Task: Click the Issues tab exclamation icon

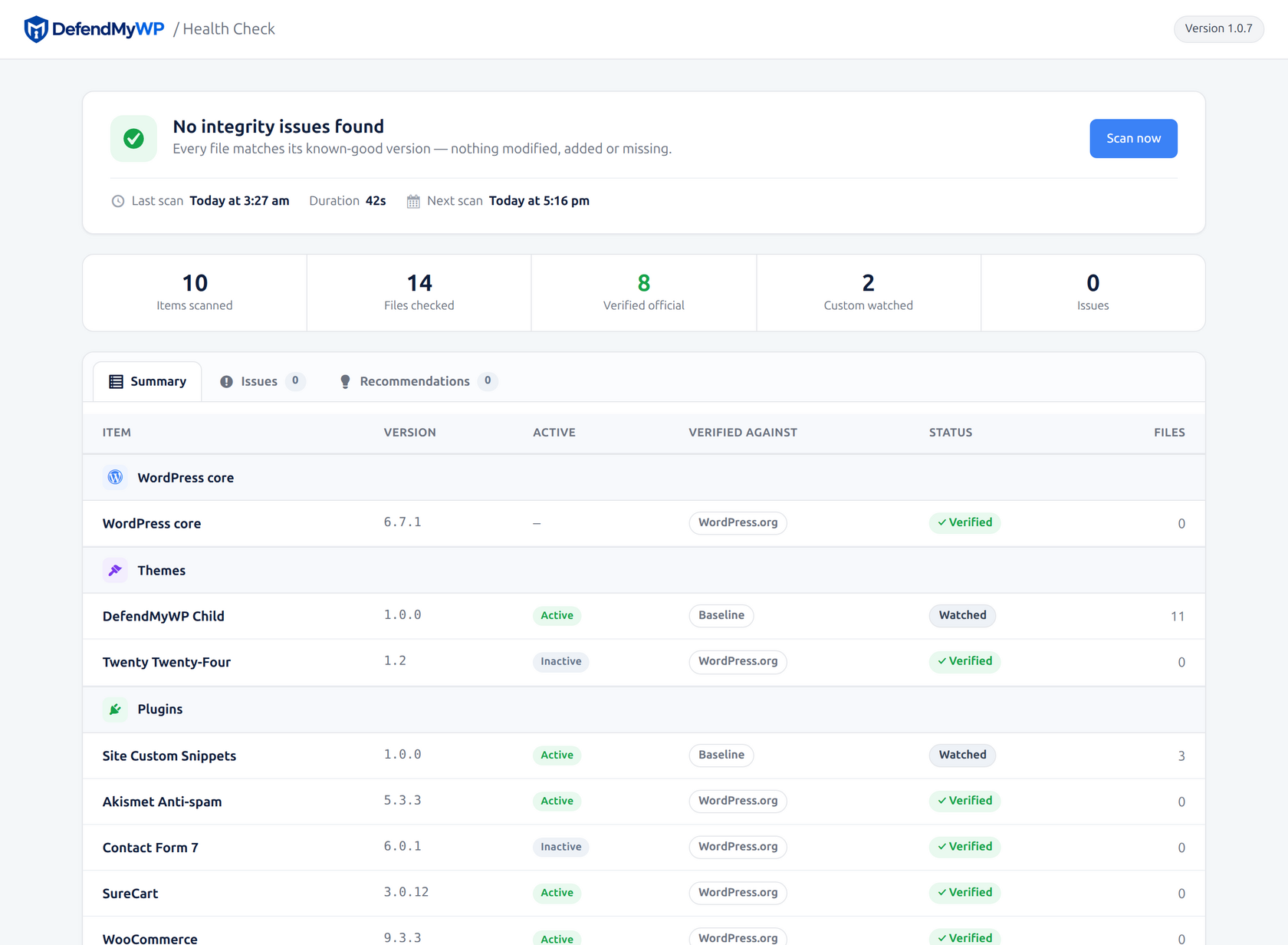Action: [226, 381]
